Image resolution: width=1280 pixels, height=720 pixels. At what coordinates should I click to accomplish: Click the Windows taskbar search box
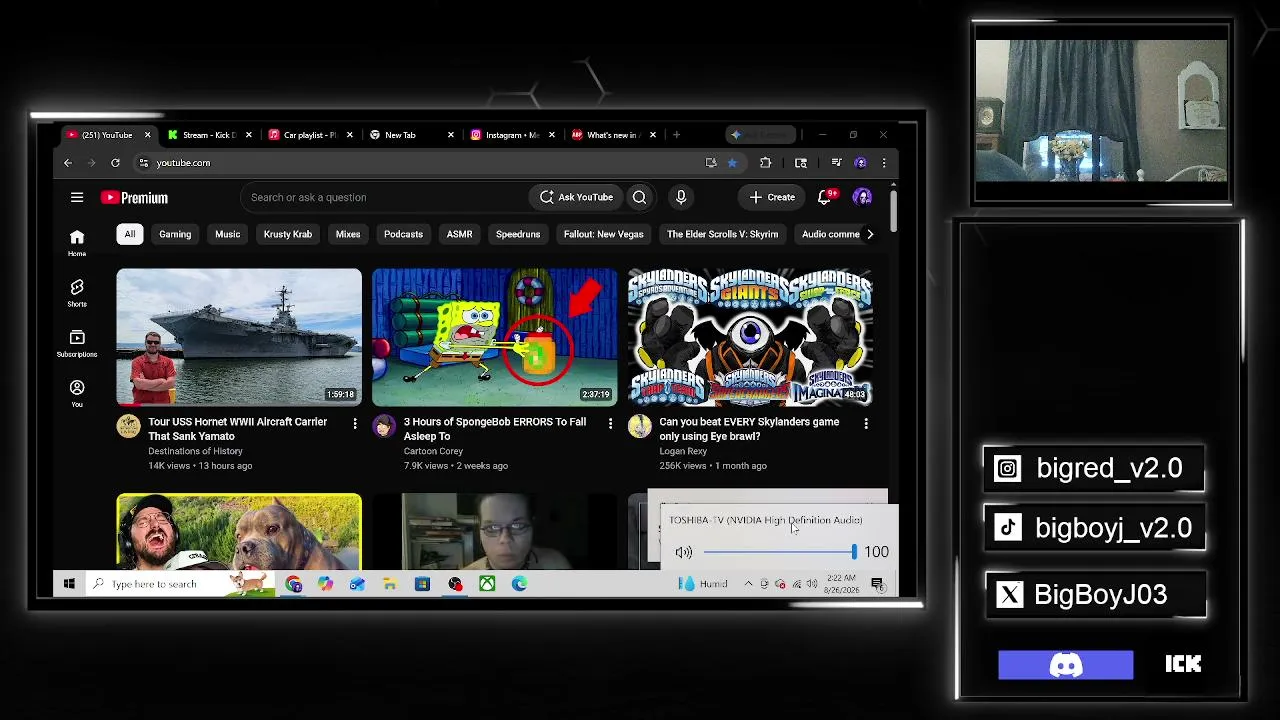pos(180,584)
